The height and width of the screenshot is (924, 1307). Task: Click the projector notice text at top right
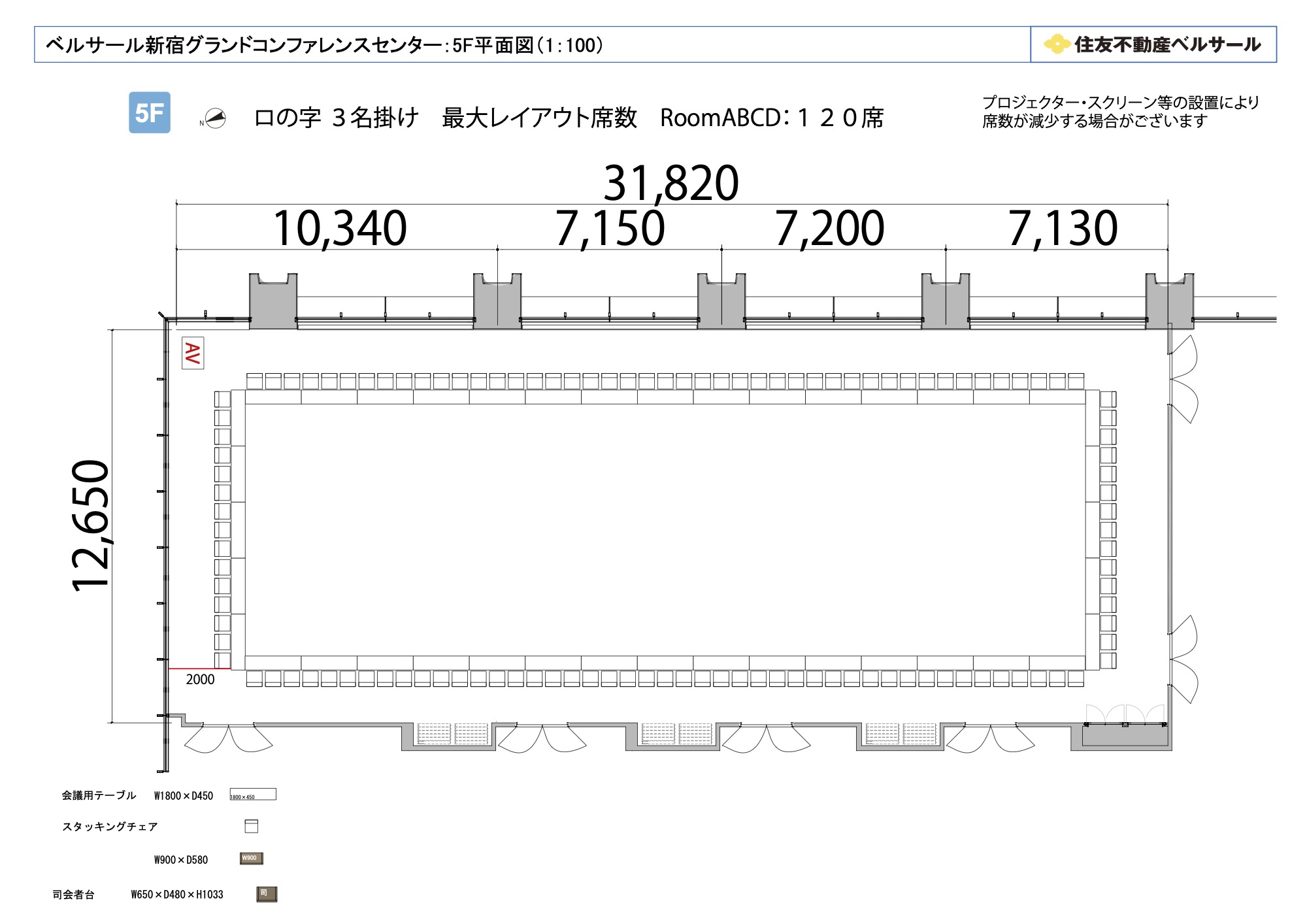(x=1121, y=112)
